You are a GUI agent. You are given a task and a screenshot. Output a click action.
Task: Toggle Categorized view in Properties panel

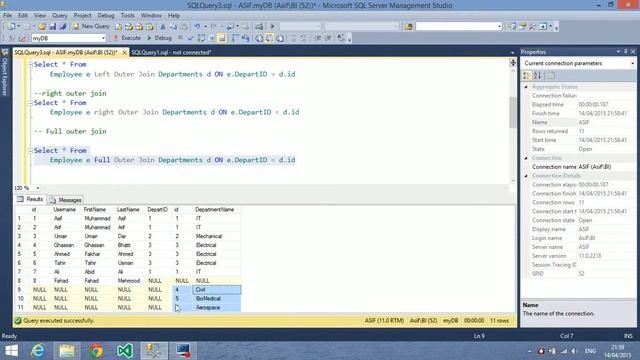(x=527, y=76)
